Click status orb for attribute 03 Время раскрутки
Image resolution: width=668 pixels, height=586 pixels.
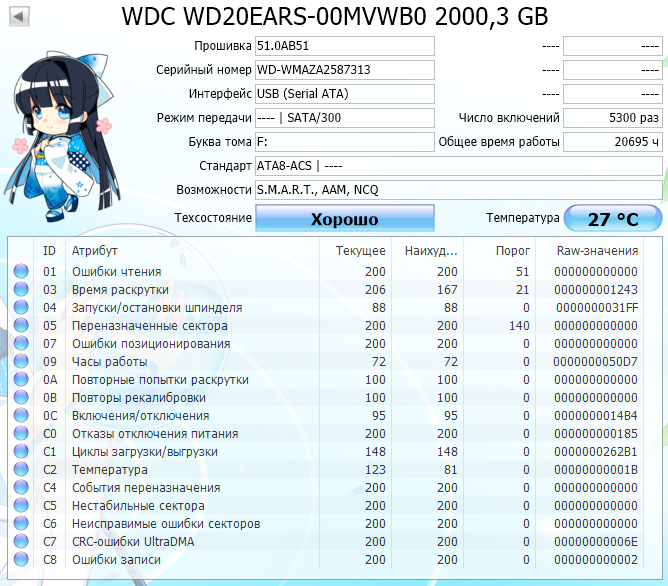(x=21, y=289)
